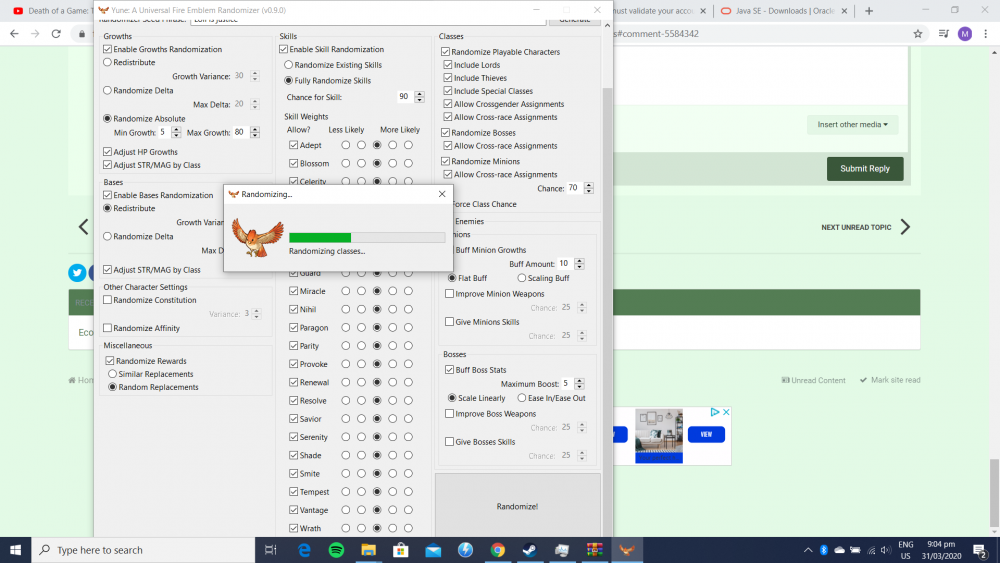Open Google Chrome from the taskbar
This screenshot has width=1000, height=563.
point(497,550)
